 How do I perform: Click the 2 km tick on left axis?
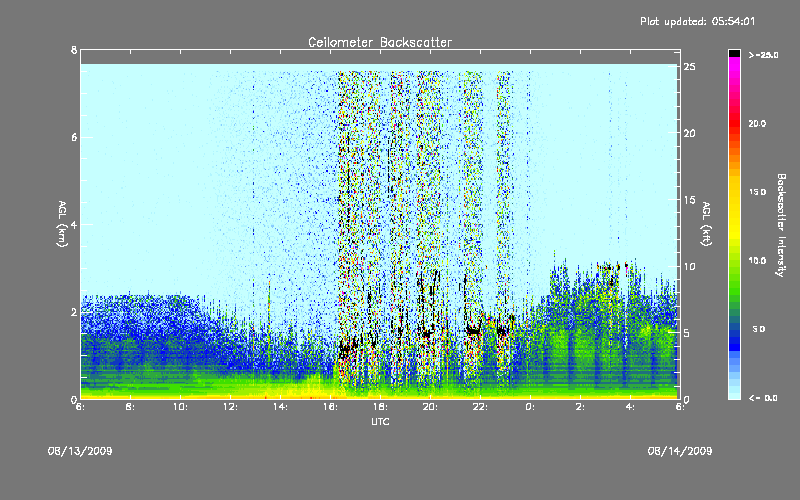pos(74,312)
